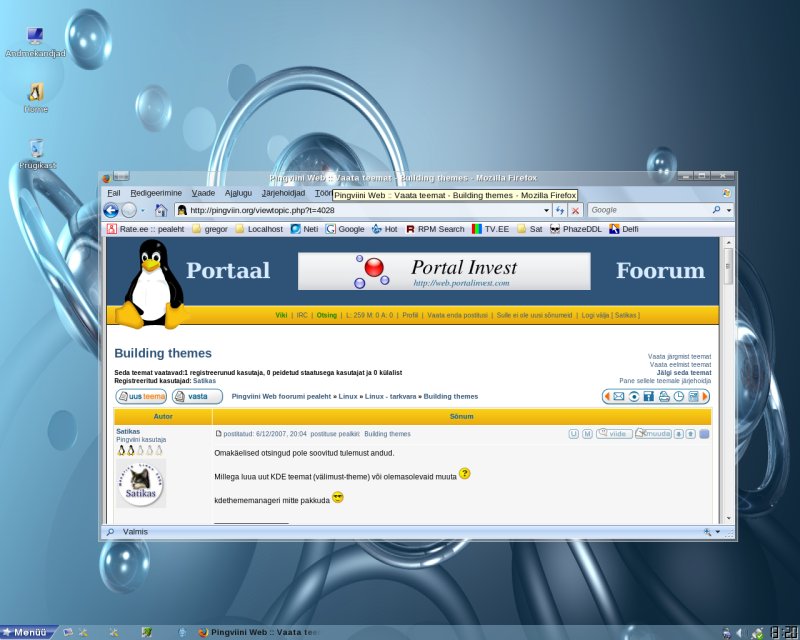Click the 'Logi välja [ Satikas ]' link

click(x=610, y=315)
